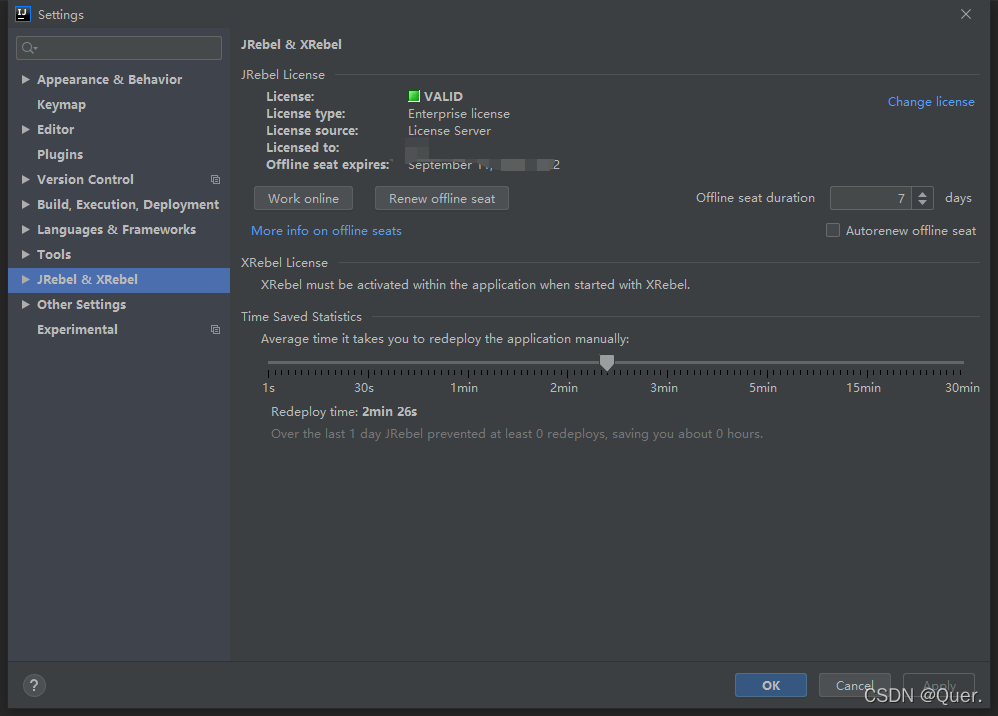Click the License Server source value
This screenshot has width=998, height=716.
(x=449, y=131)
